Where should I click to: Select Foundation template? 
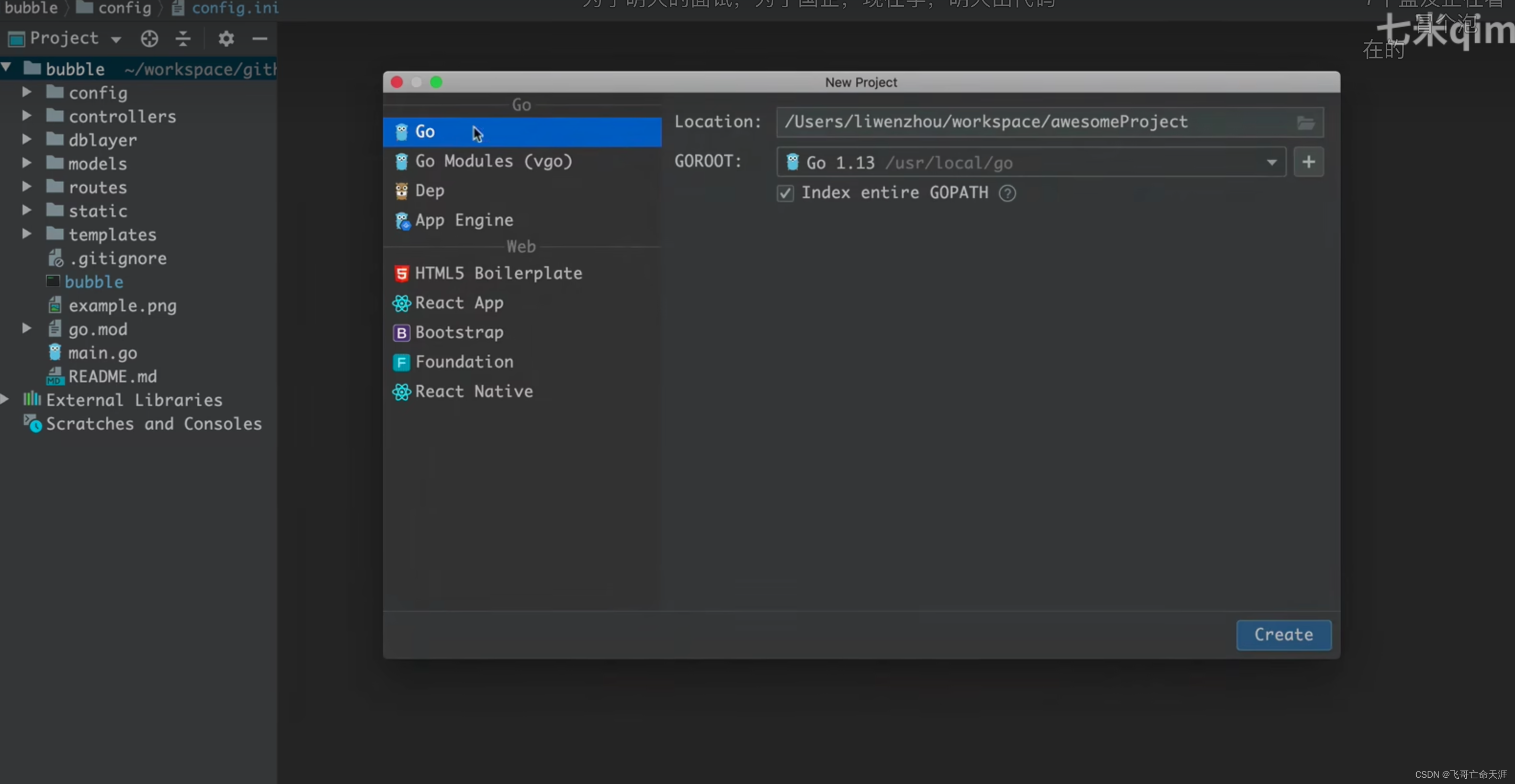(x=521, y=362)
